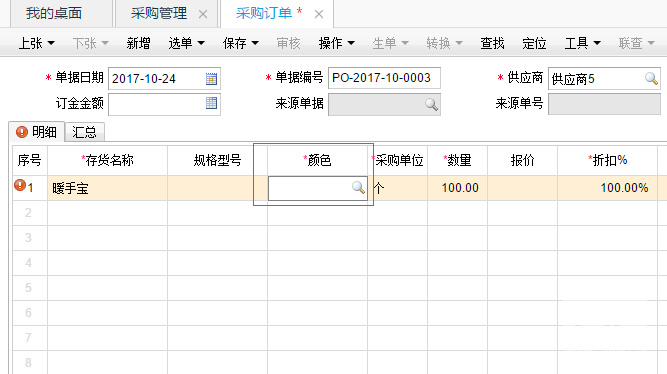Click the 审核 toolbar button

288,43
